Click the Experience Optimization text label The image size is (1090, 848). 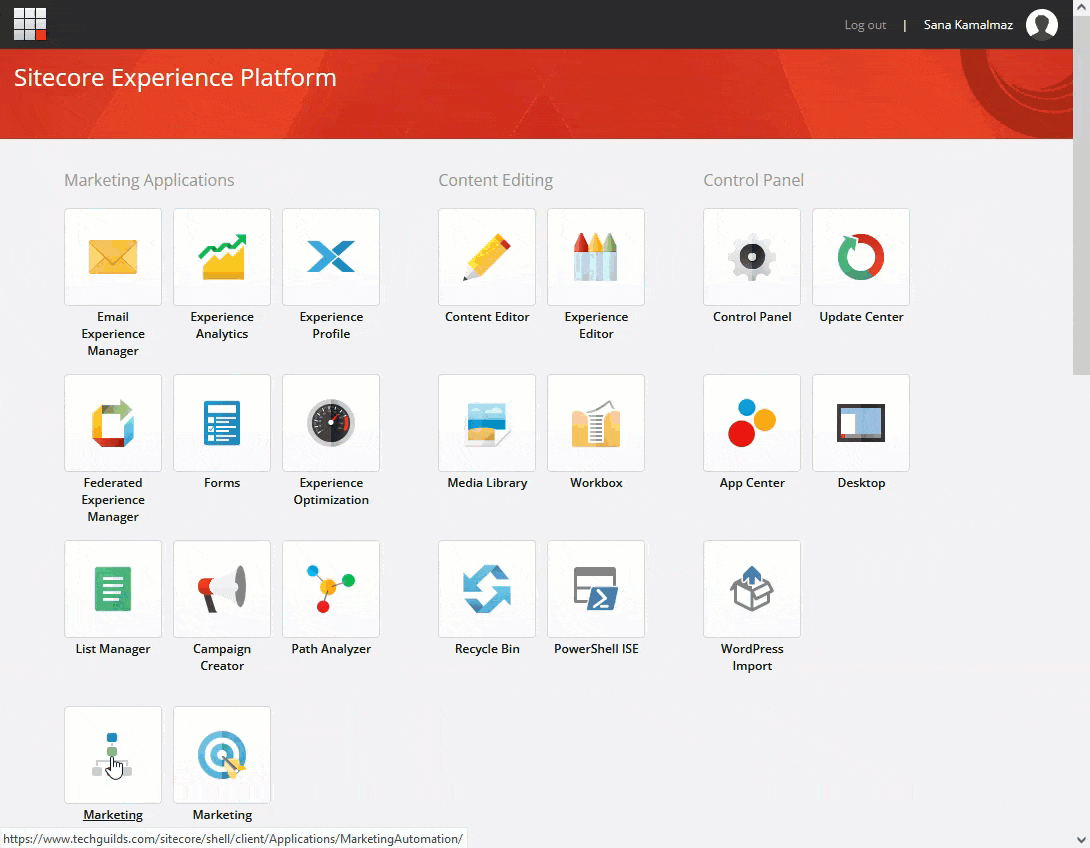331,491
